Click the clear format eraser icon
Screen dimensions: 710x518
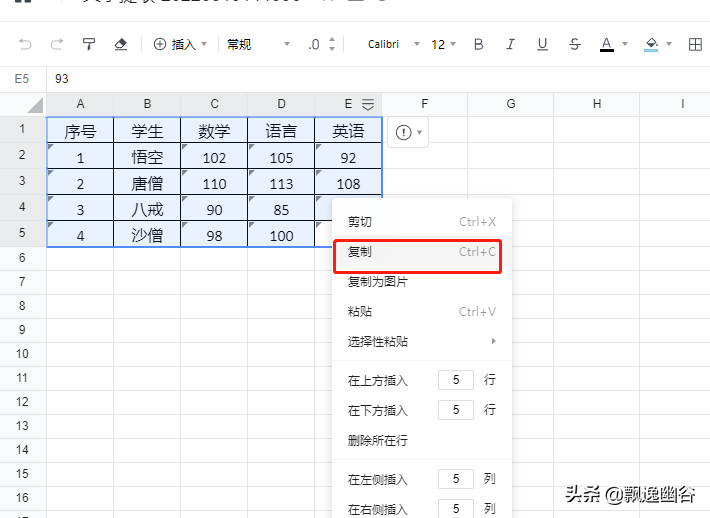(120, 44)
